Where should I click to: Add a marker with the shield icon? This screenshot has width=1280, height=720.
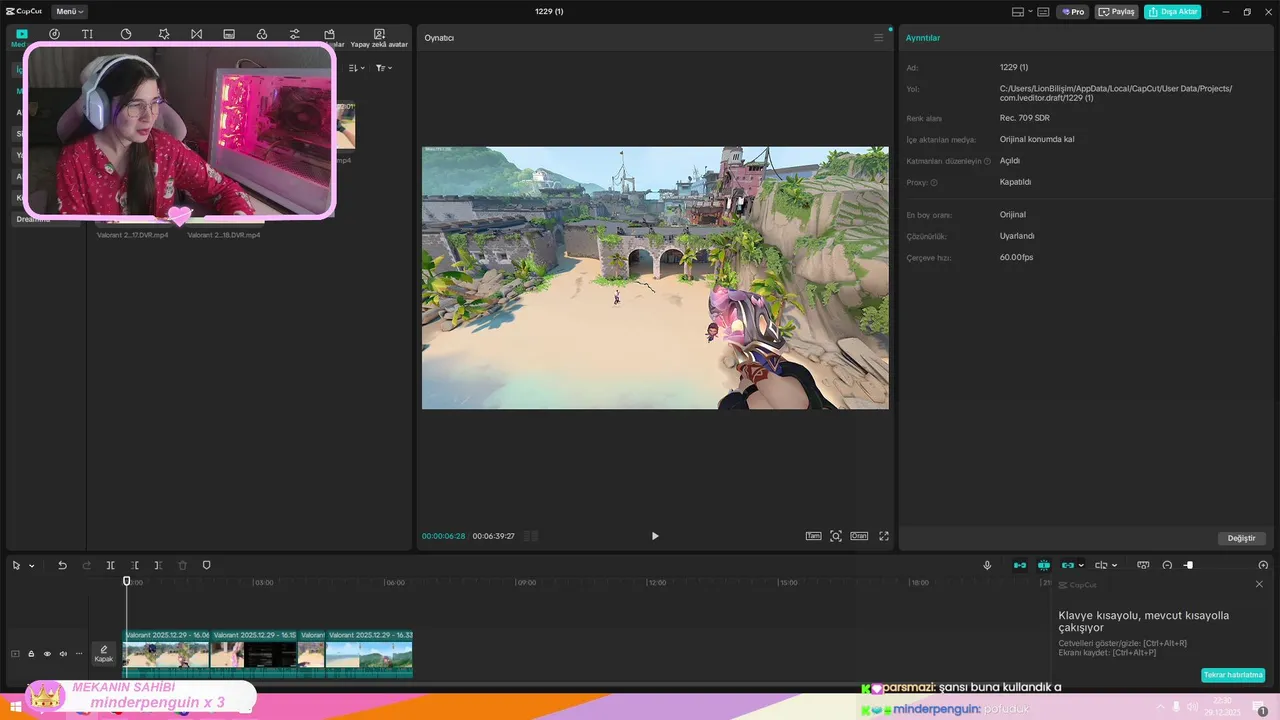pyautogui.click(x=207, y=566)
